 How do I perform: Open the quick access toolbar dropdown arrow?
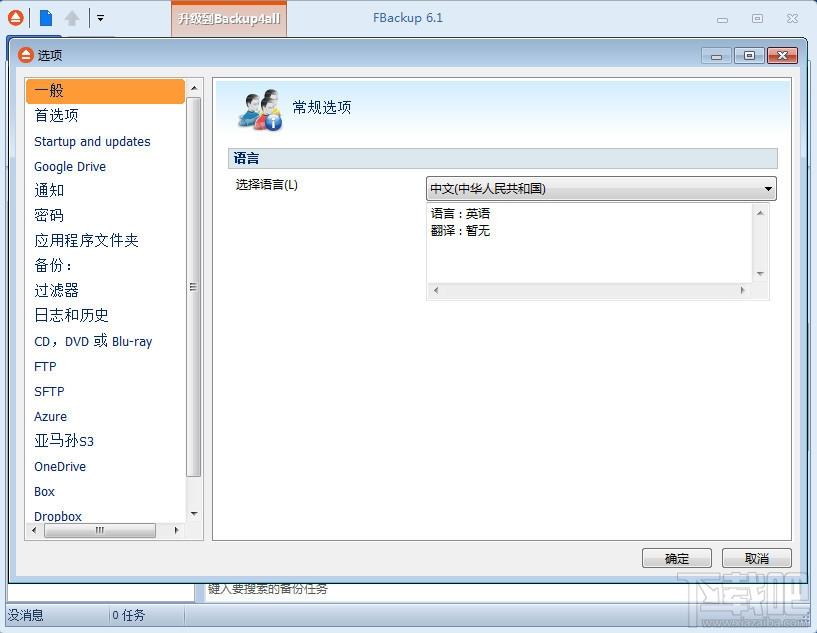101,18
